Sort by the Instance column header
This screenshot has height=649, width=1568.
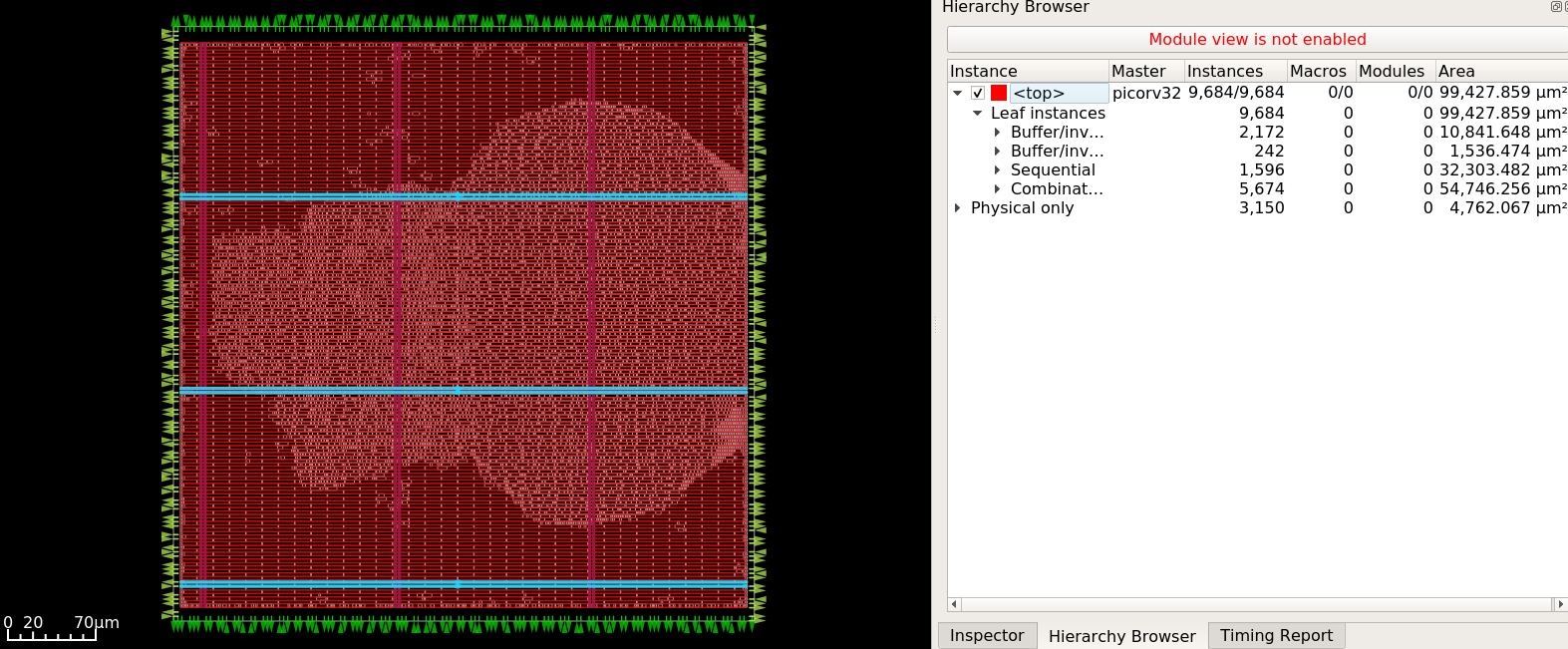[x=1028, y=71]
